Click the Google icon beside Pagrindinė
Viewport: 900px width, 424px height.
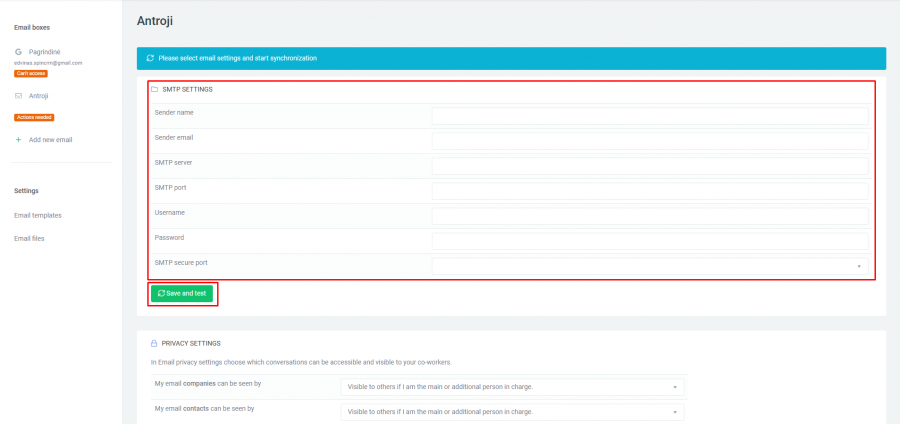(x=18, y=52)
